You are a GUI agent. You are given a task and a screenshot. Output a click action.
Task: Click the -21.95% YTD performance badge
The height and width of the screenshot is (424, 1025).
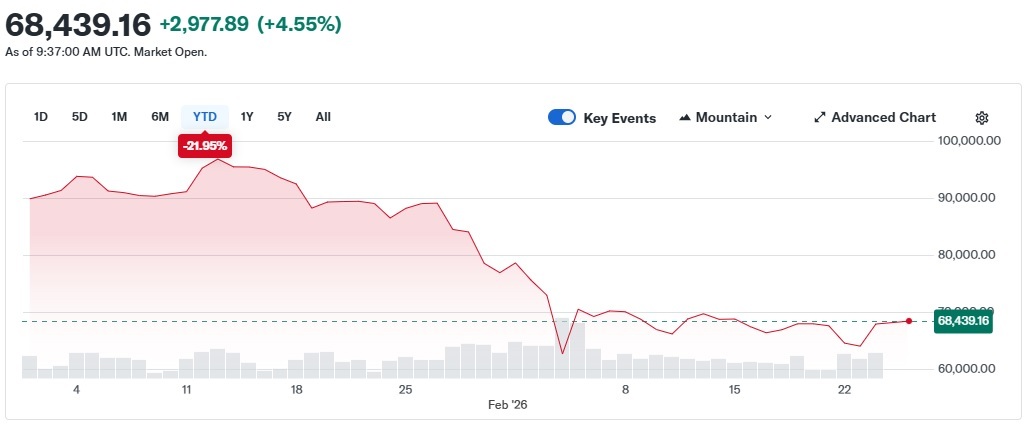click(x=205, y=146)
